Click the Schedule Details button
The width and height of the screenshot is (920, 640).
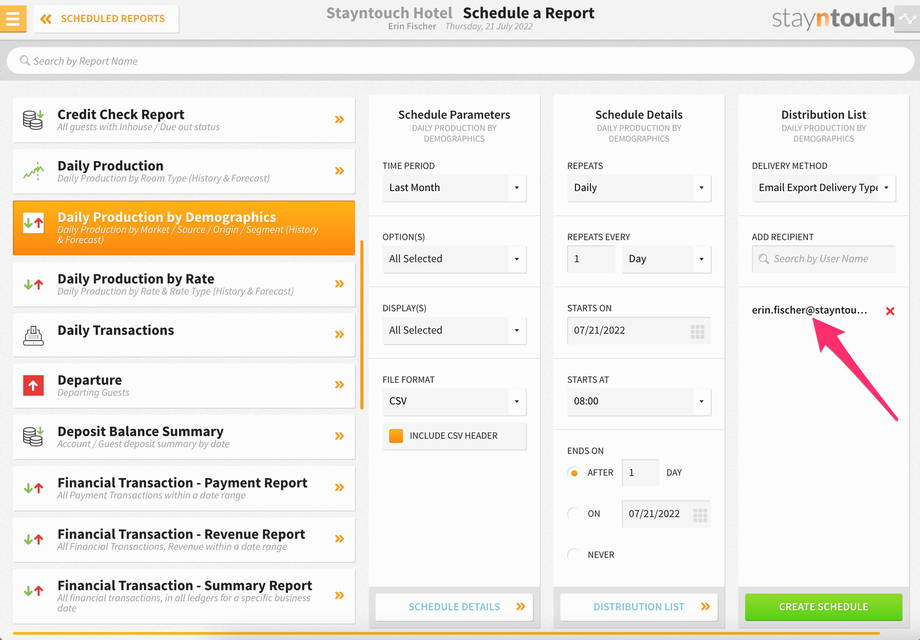coord(454,607)
